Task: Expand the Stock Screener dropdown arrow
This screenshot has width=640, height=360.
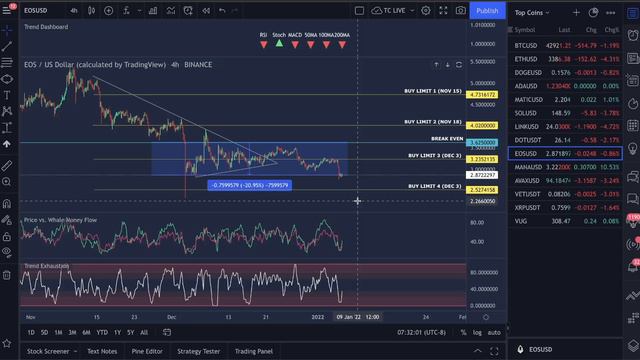Action: pos(76,351)
